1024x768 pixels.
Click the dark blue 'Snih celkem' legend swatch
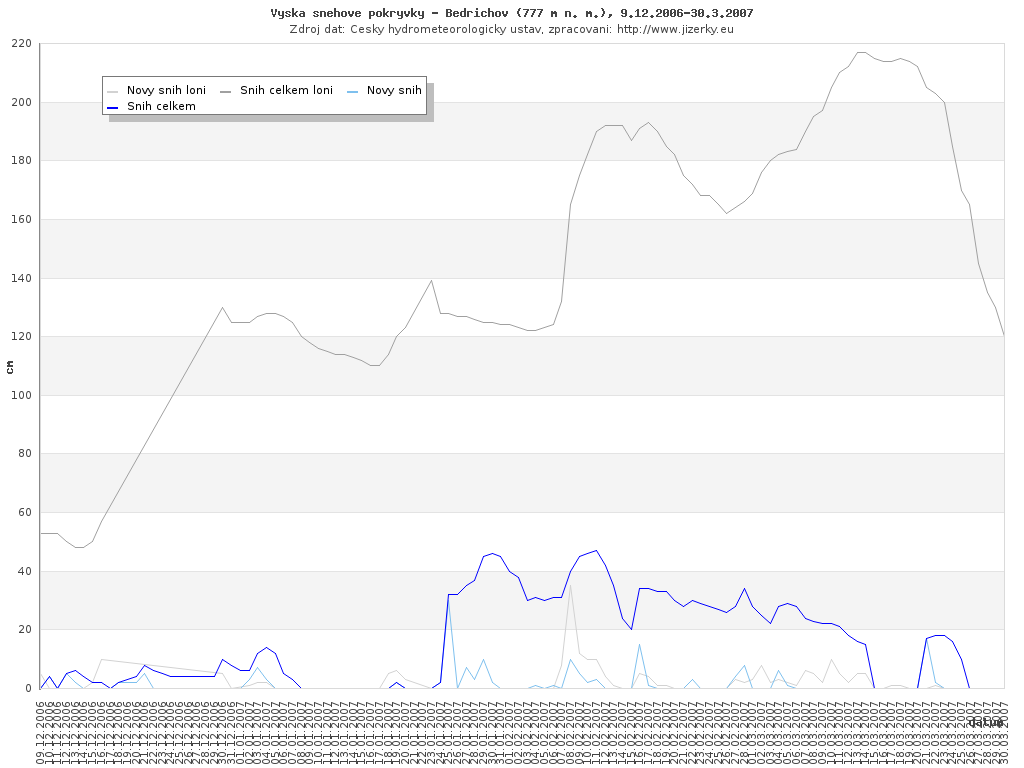(x=113, y=107)
